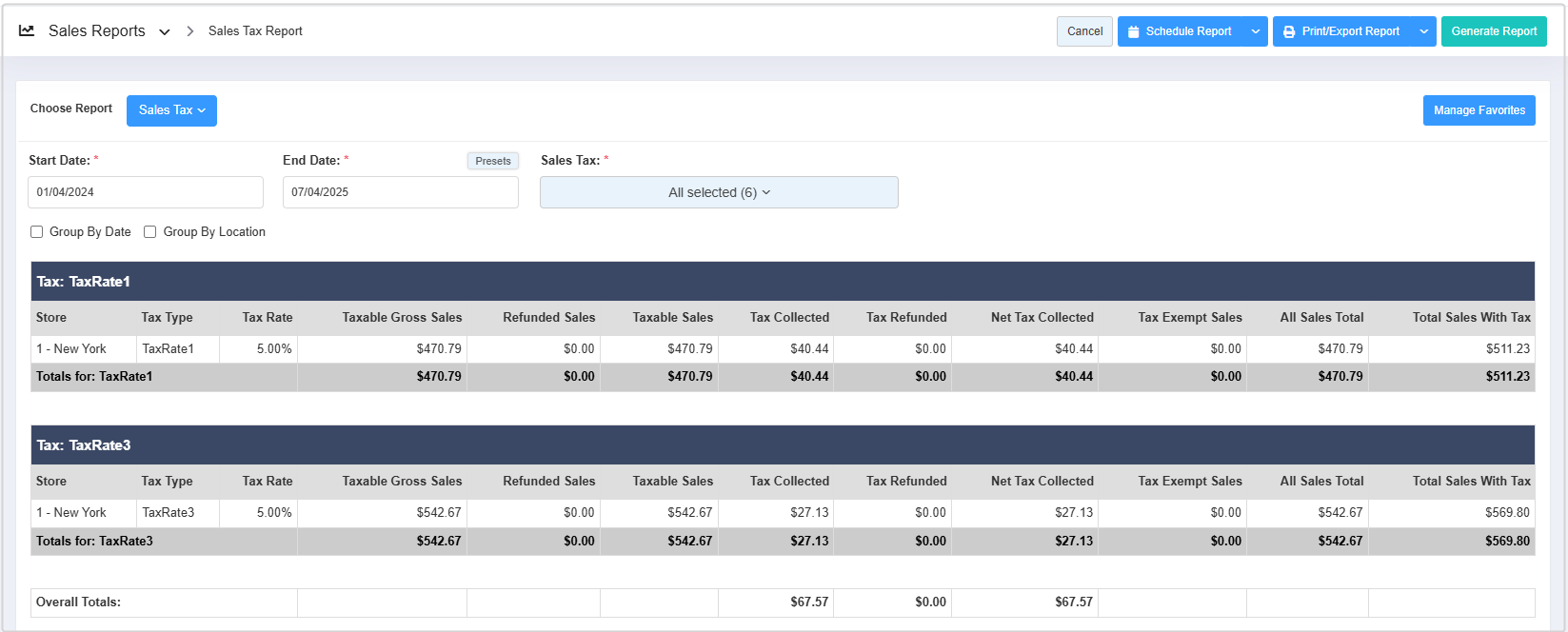
Task: Open the Print/Export Report dropdown arrow
Action: pyautogui.click(x=1423, y=31)
